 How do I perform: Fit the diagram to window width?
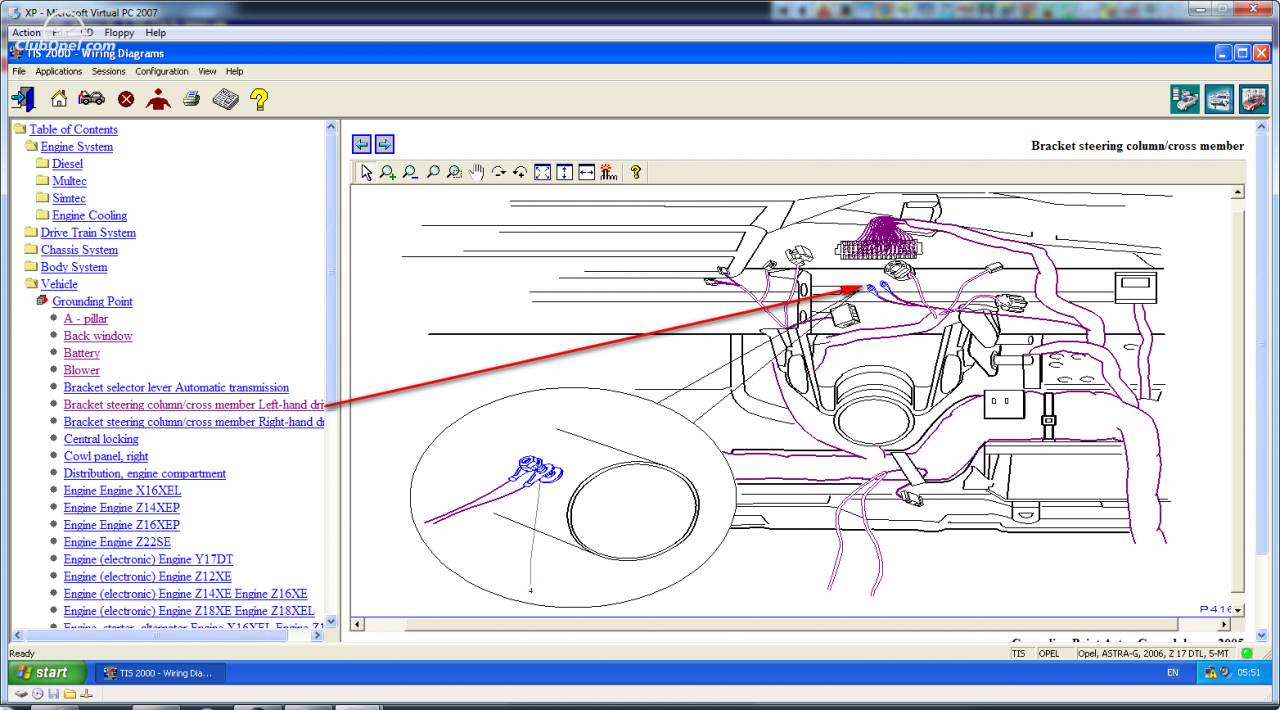click(x=586, y=172)
